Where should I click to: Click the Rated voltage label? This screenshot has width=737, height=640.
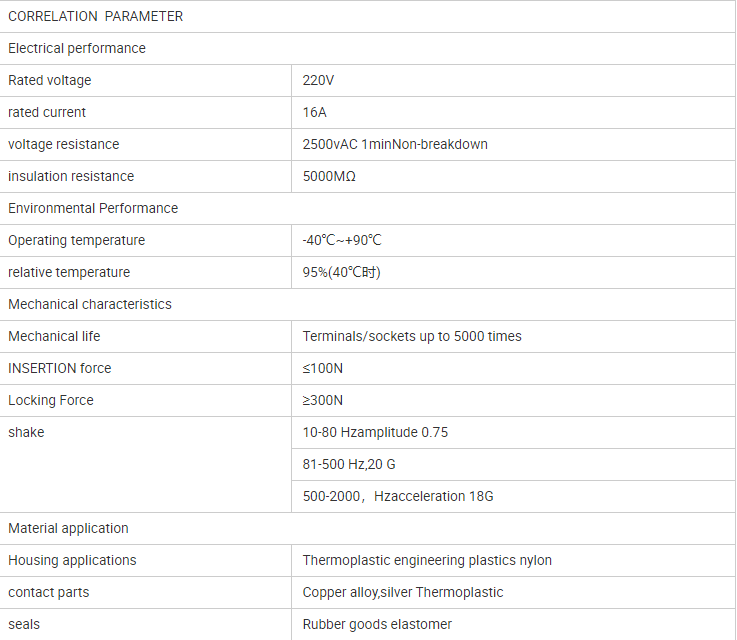coord(49,80)
